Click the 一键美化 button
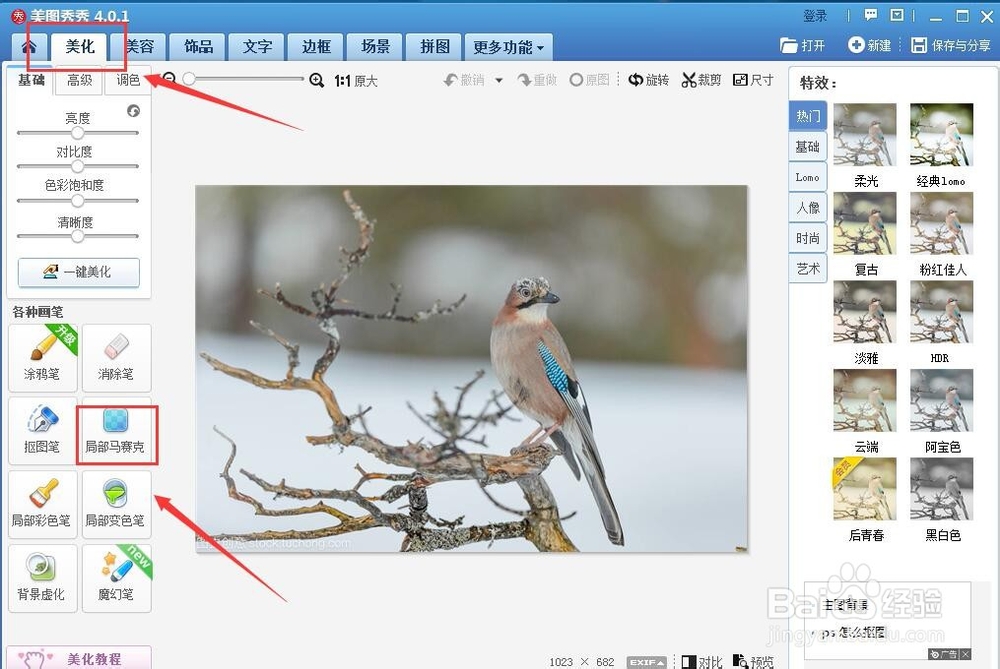The width and height of the screenshot is (1000, 669). (78, 272)
